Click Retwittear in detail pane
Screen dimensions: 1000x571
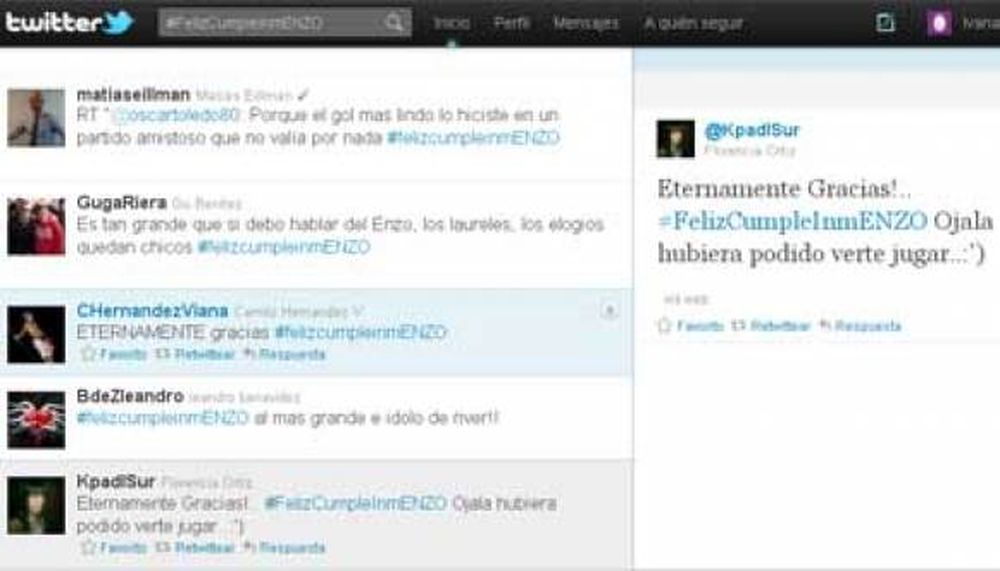pos(770,326)
